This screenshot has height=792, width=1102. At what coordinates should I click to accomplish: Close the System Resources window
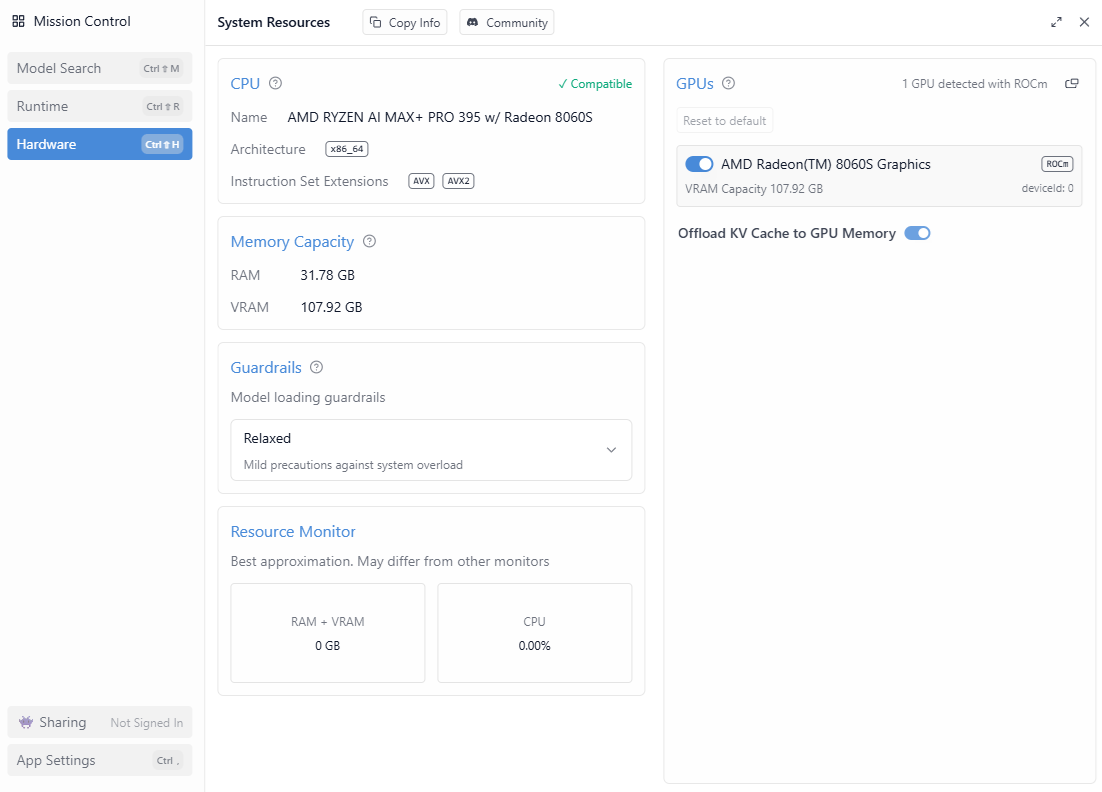pos(1084,22)
